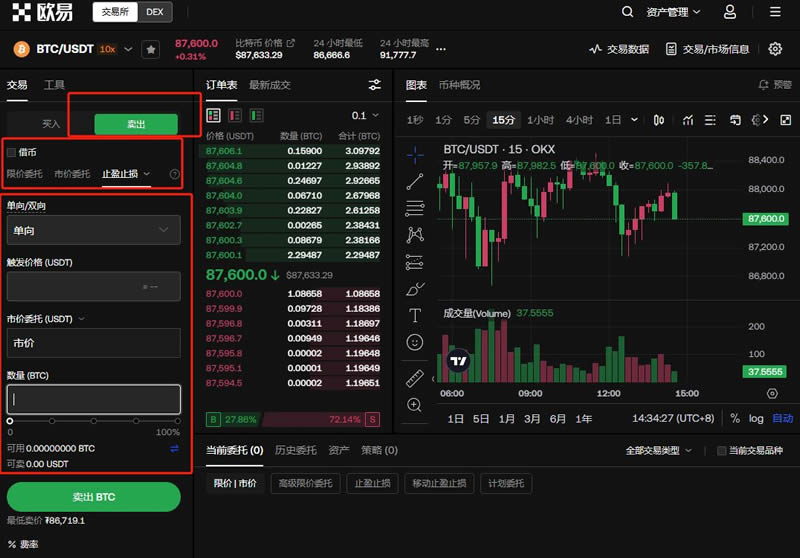The width and height of the screenshot is (800, 558).
Task: Click the 买入 buy button
Action: [x=50, y=124]
